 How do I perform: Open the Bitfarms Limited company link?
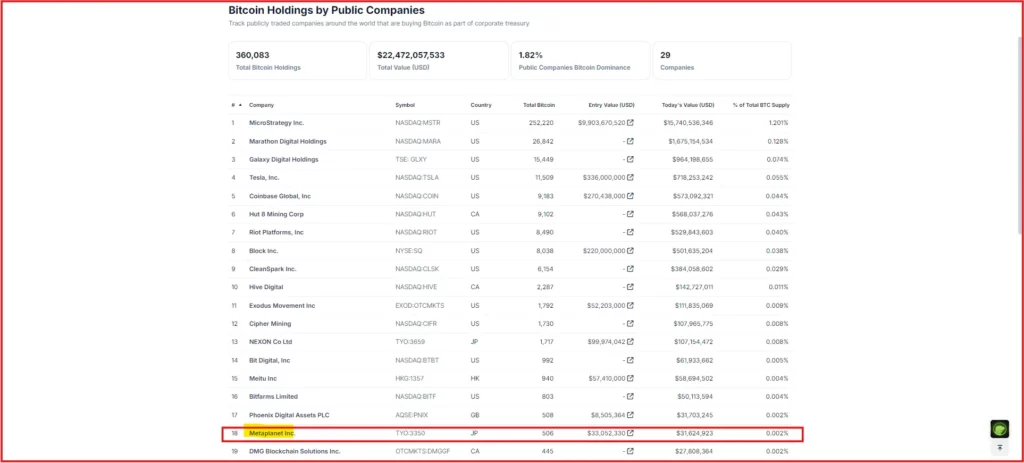(x=273, y=396)
